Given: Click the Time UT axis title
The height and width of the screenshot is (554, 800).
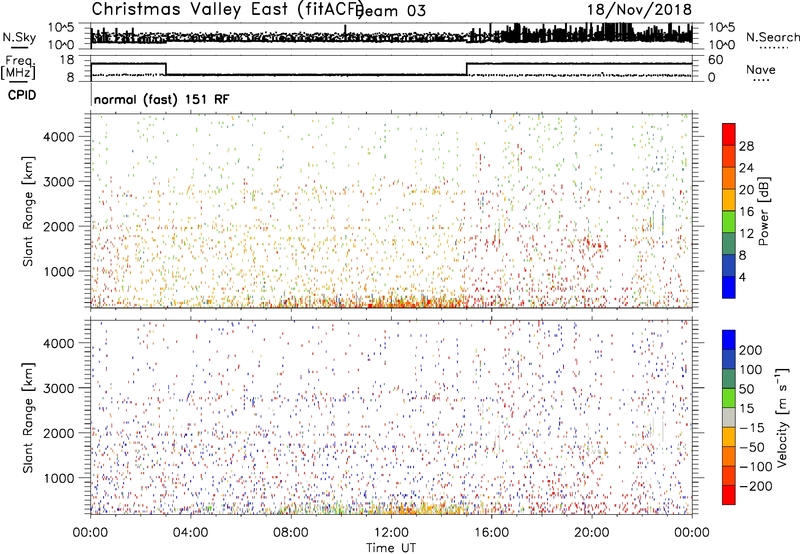Looking at the screenshot, I should [391, 548].
